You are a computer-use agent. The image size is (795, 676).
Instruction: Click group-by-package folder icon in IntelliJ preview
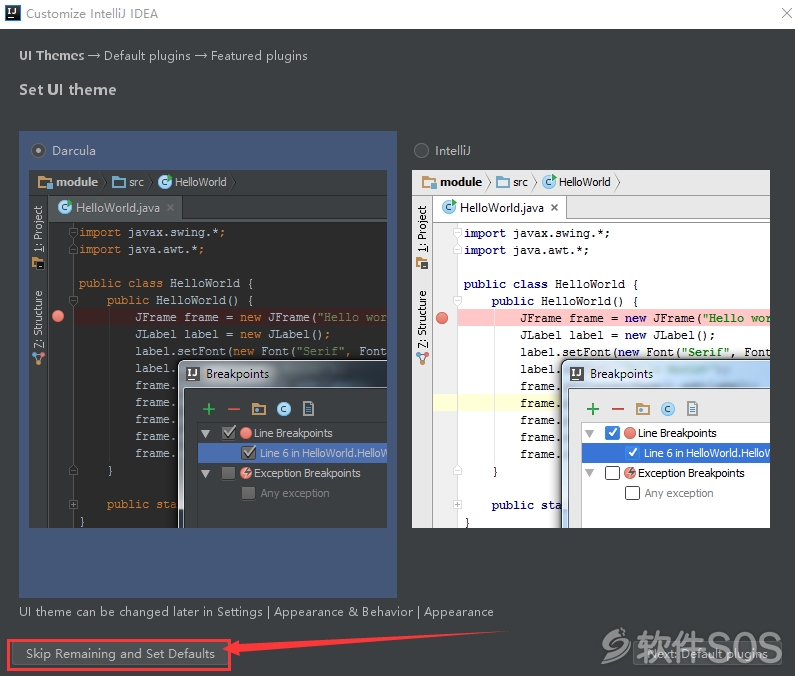tap(642, 409)
